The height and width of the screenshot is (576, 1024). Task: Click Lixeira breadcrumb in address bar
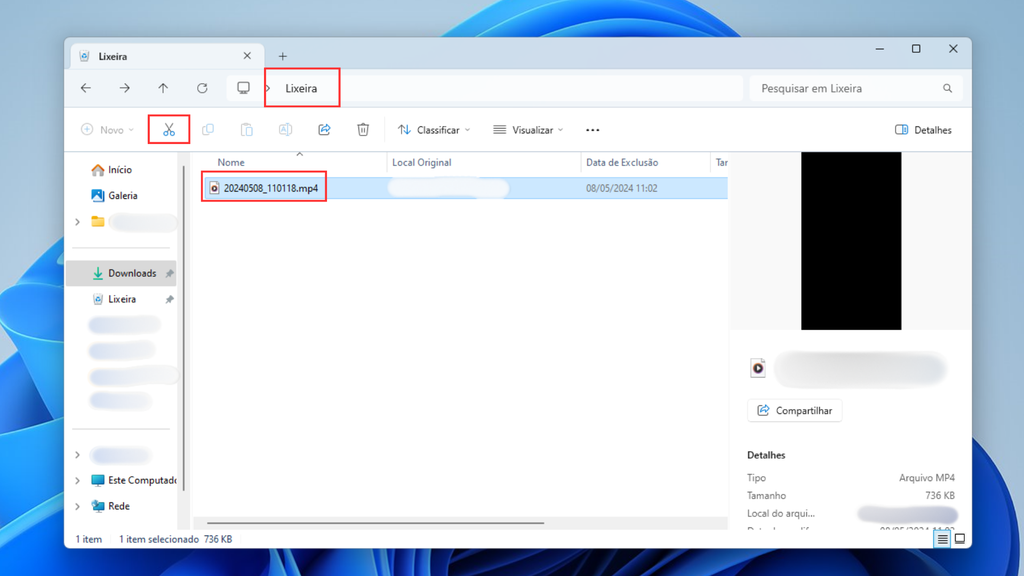click(301, 88)
